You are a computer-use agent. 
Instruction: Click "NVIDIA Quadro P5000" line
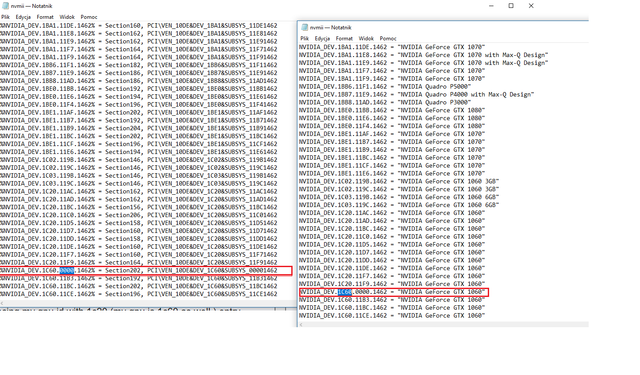385,87
